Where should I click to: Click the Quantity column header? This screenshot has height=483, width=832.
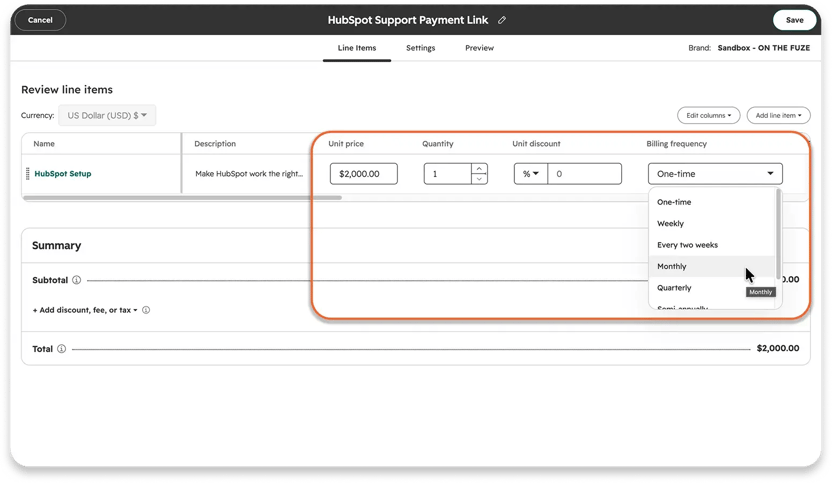point(438,144)
